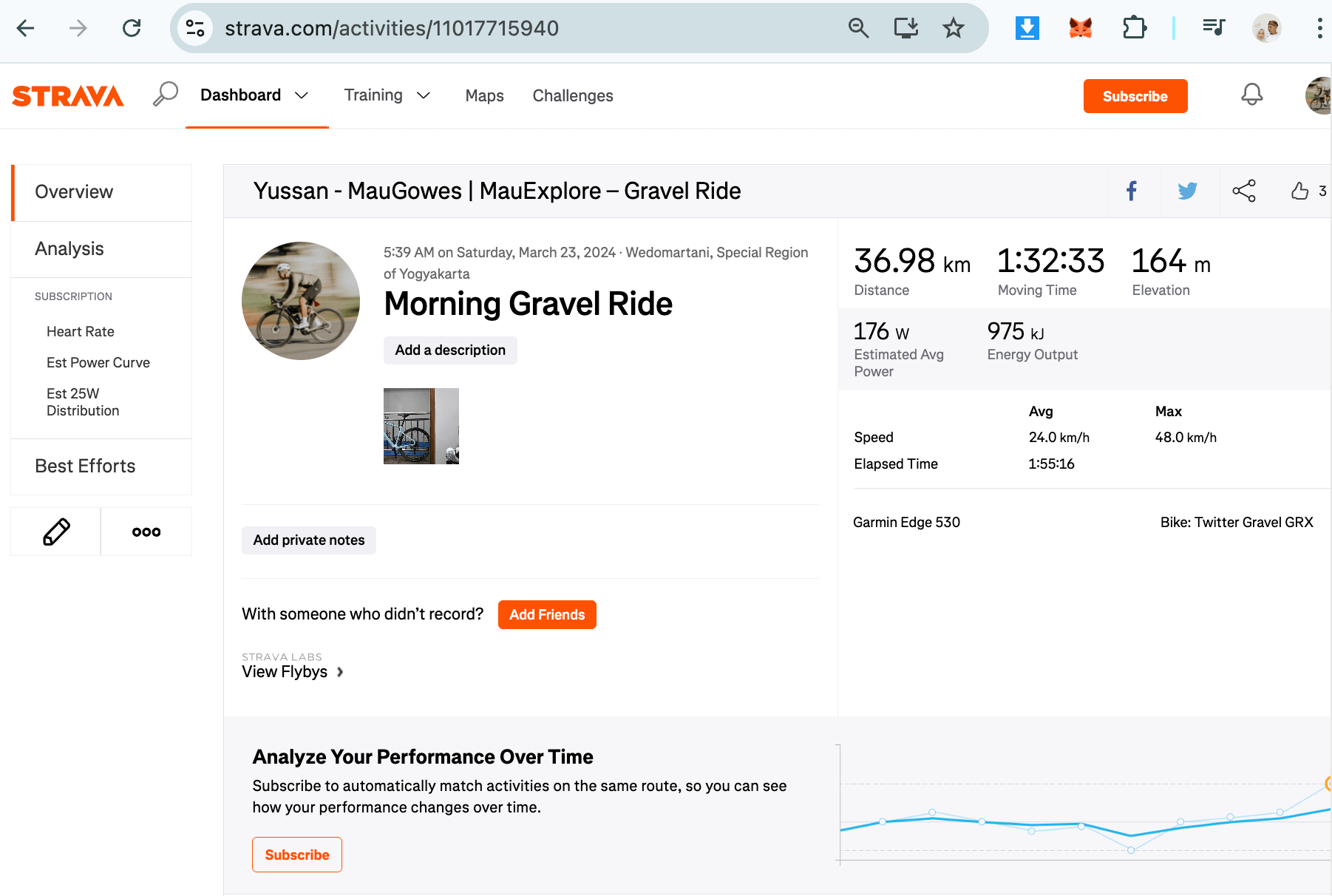Give kudos with the thumbs-up icon
Screen dimensions: 1332x896
tap(1299, 191)
